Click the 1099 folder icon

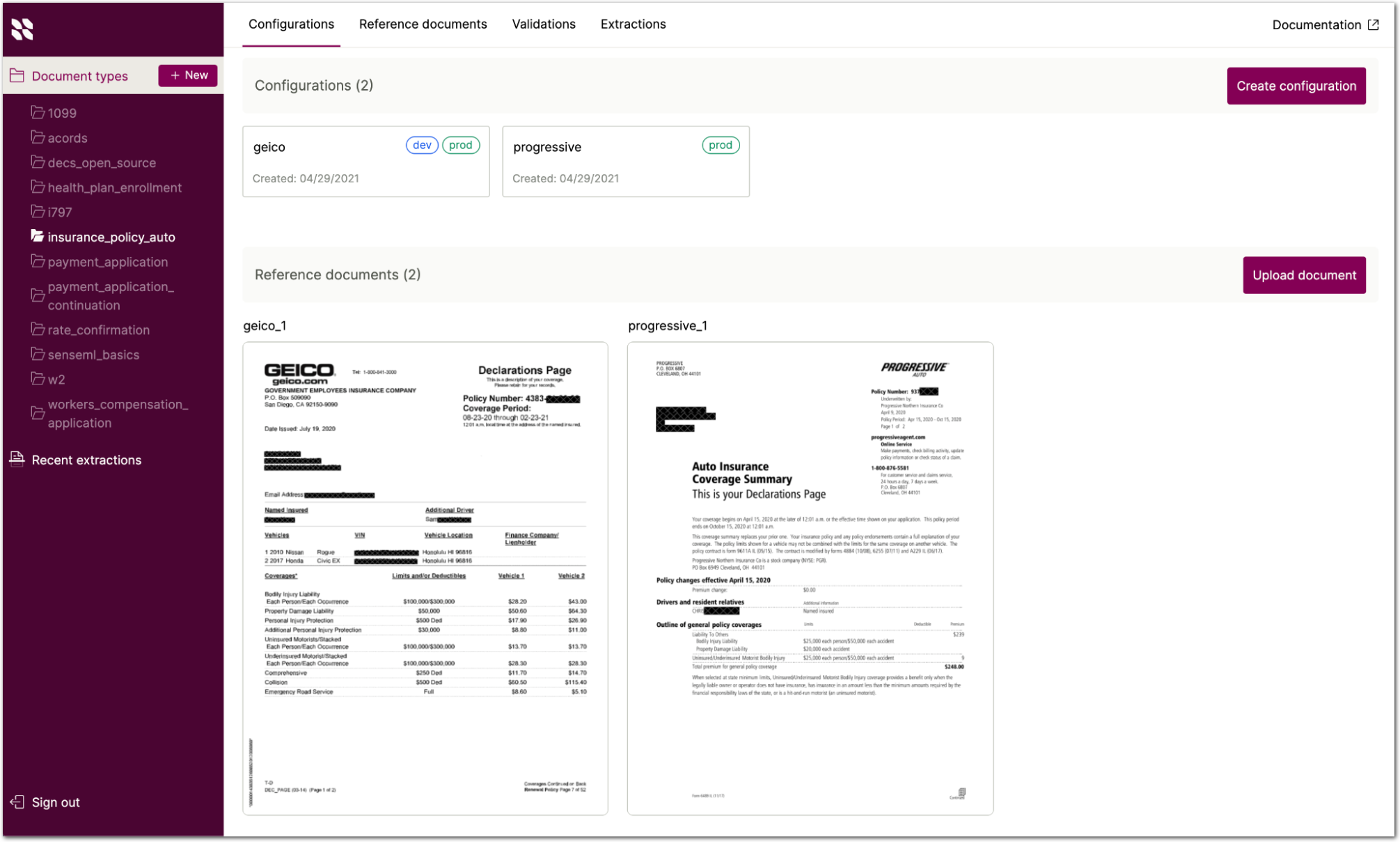point(38,112)
